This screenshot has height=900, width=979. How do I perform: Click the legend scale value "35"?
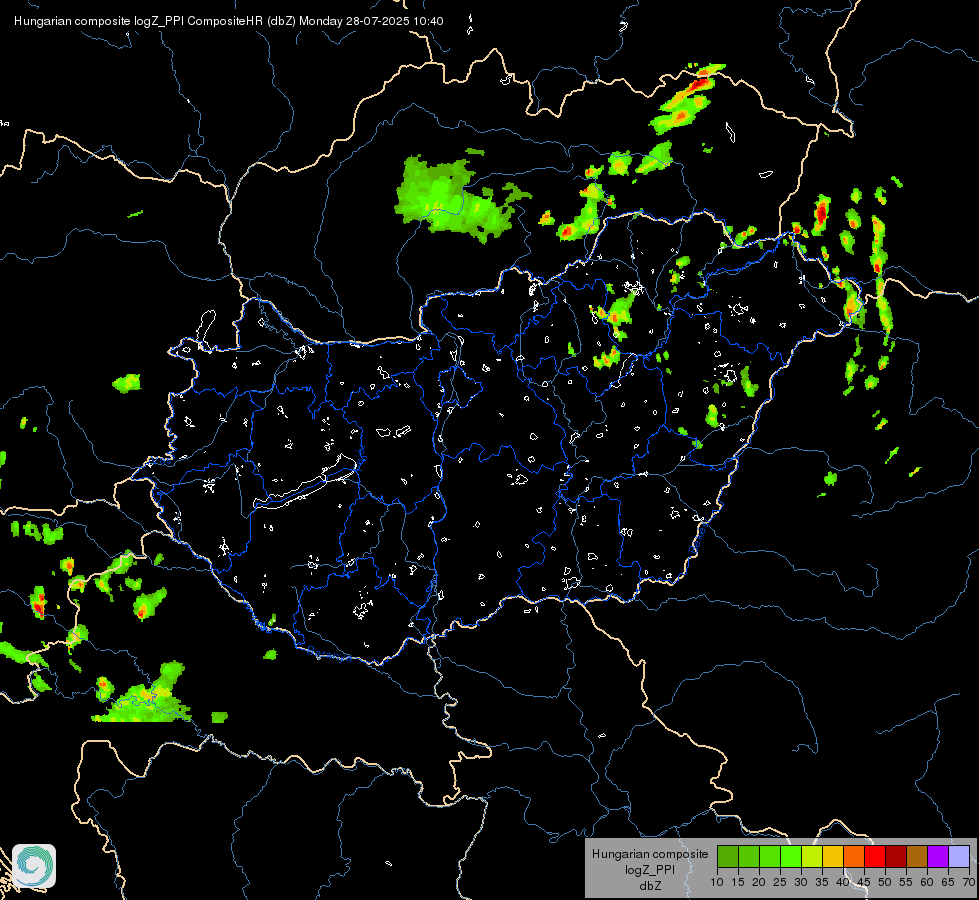[x=822, y=883]
